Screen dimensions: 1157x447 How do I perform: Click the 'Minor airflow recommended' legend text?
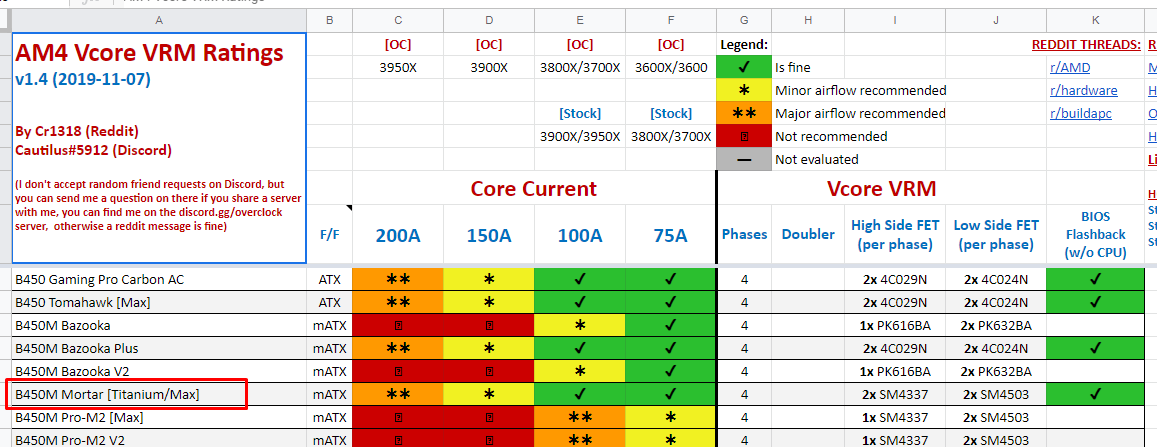[x=860, y=91]
